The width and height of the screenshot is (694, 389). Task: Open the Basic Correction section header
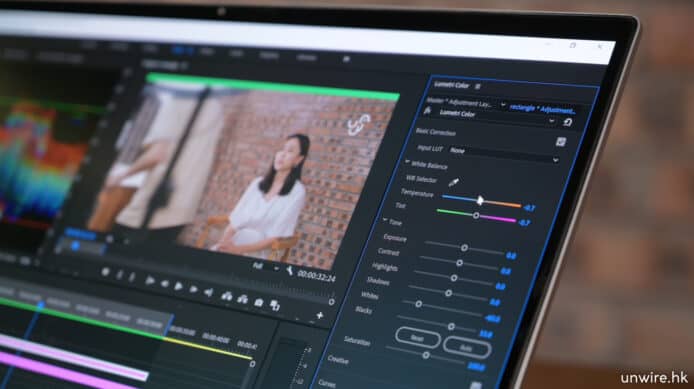436,132
